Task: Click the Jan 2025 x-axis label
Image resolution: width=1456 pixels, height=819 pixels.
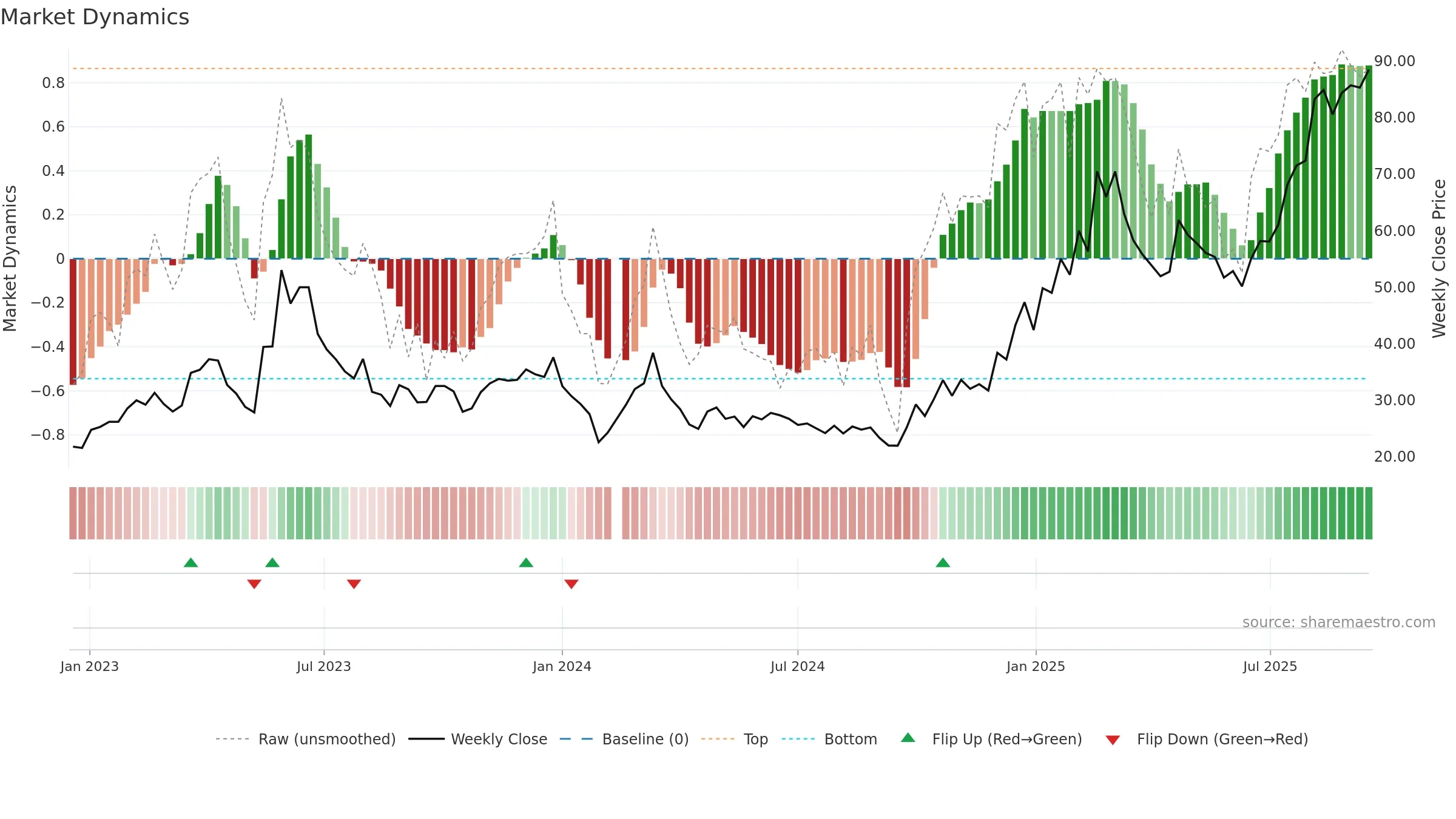Action: [1036, 666]
